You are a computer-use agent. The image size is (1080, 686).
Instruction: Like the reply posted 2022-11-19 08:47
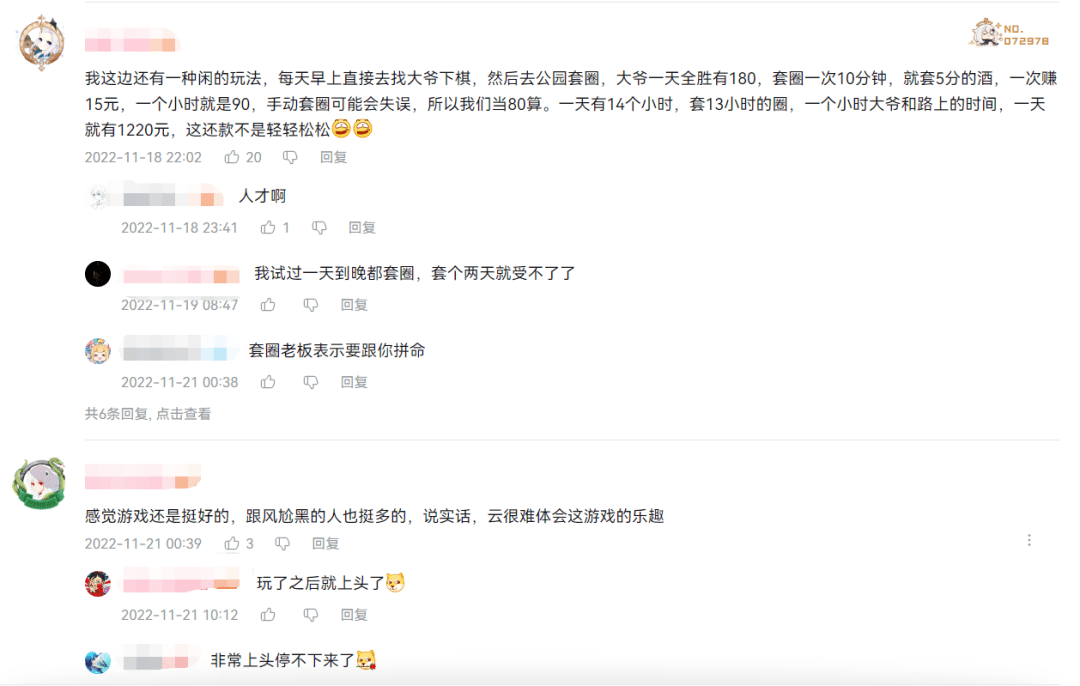point(268,305)
